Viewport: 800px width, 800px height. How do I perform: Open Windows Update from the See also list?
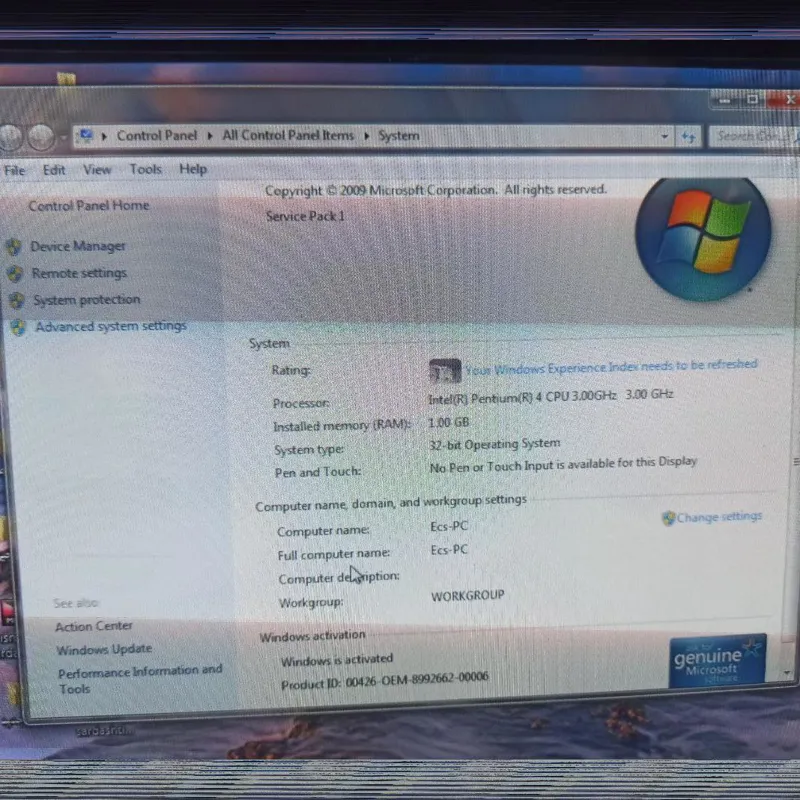(x=104, y=650)
